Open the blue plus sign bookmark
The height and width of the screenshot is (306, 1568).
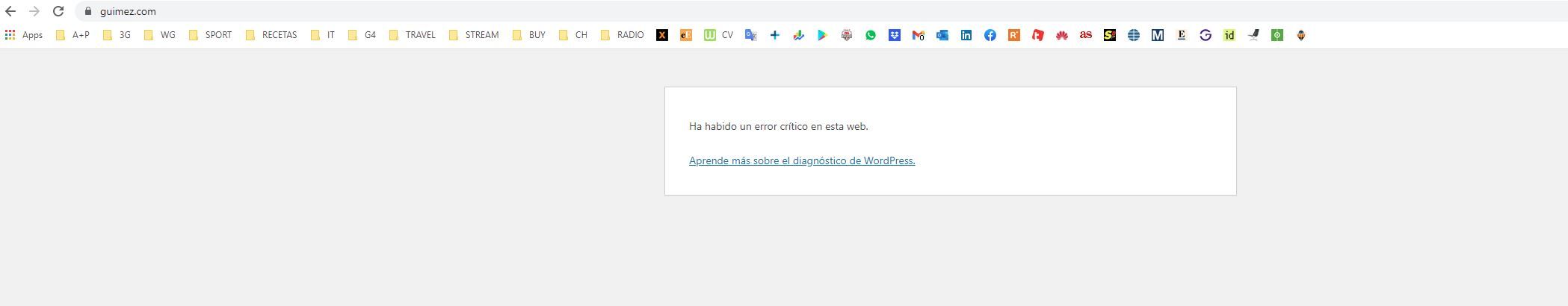(x=775, y=35)
